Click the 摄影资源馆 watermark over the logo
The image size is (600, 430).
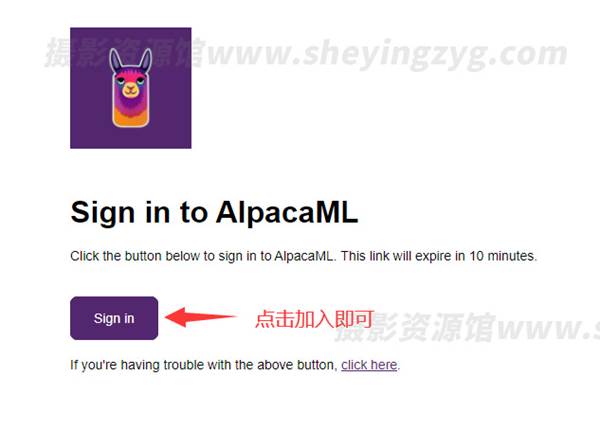[125, 54]
